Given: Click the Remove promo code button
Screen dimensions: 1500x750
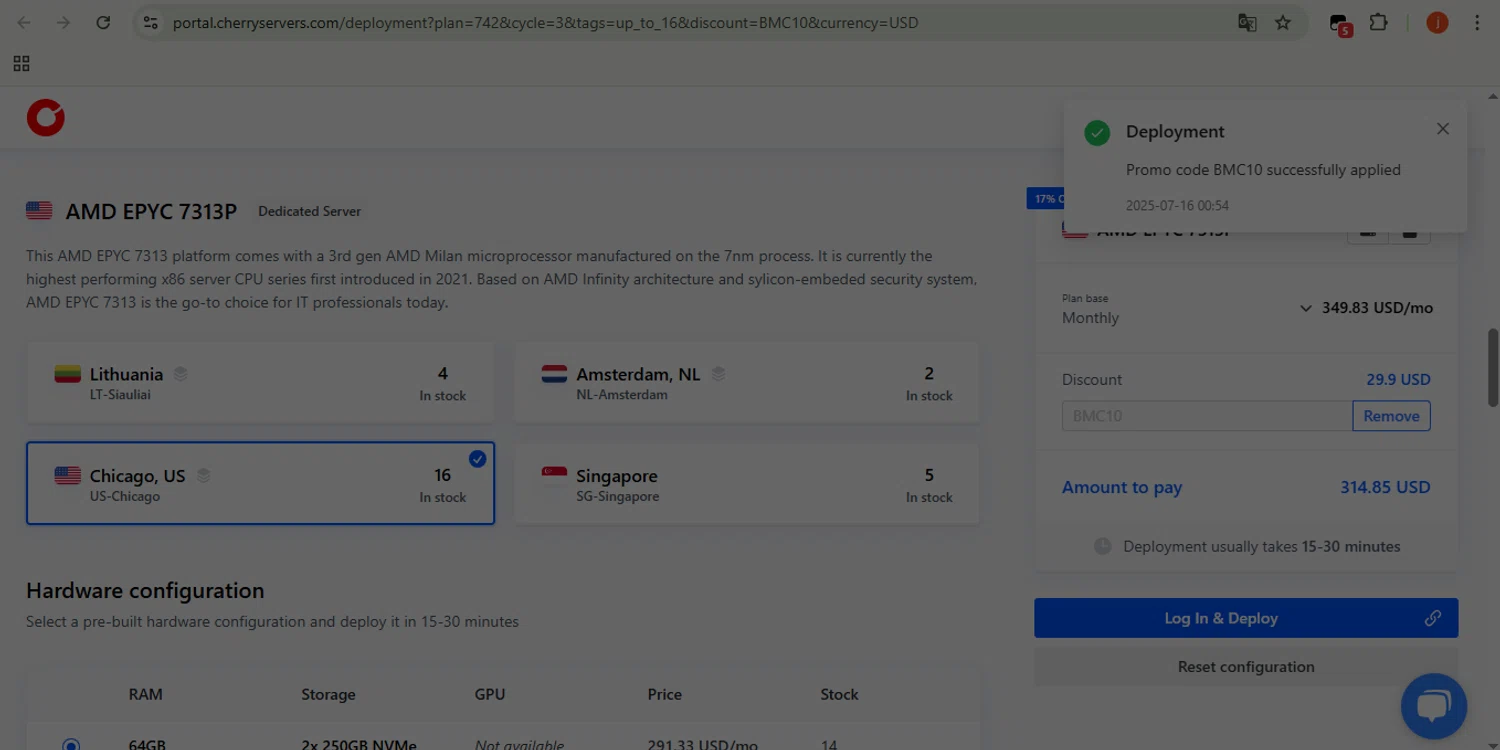Looking at the screenshot, I should coord(1391,416).
